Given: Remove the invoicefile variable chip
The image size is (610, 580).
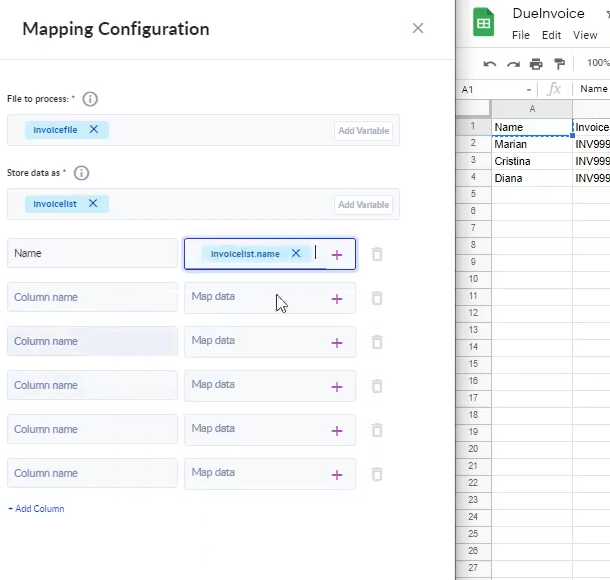Looking at the screenshot, I should 94,129.
